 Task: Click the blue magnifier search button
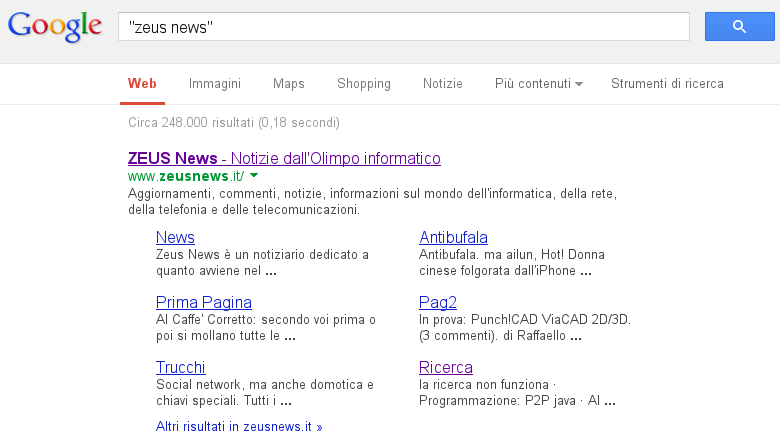pos(739,26)
